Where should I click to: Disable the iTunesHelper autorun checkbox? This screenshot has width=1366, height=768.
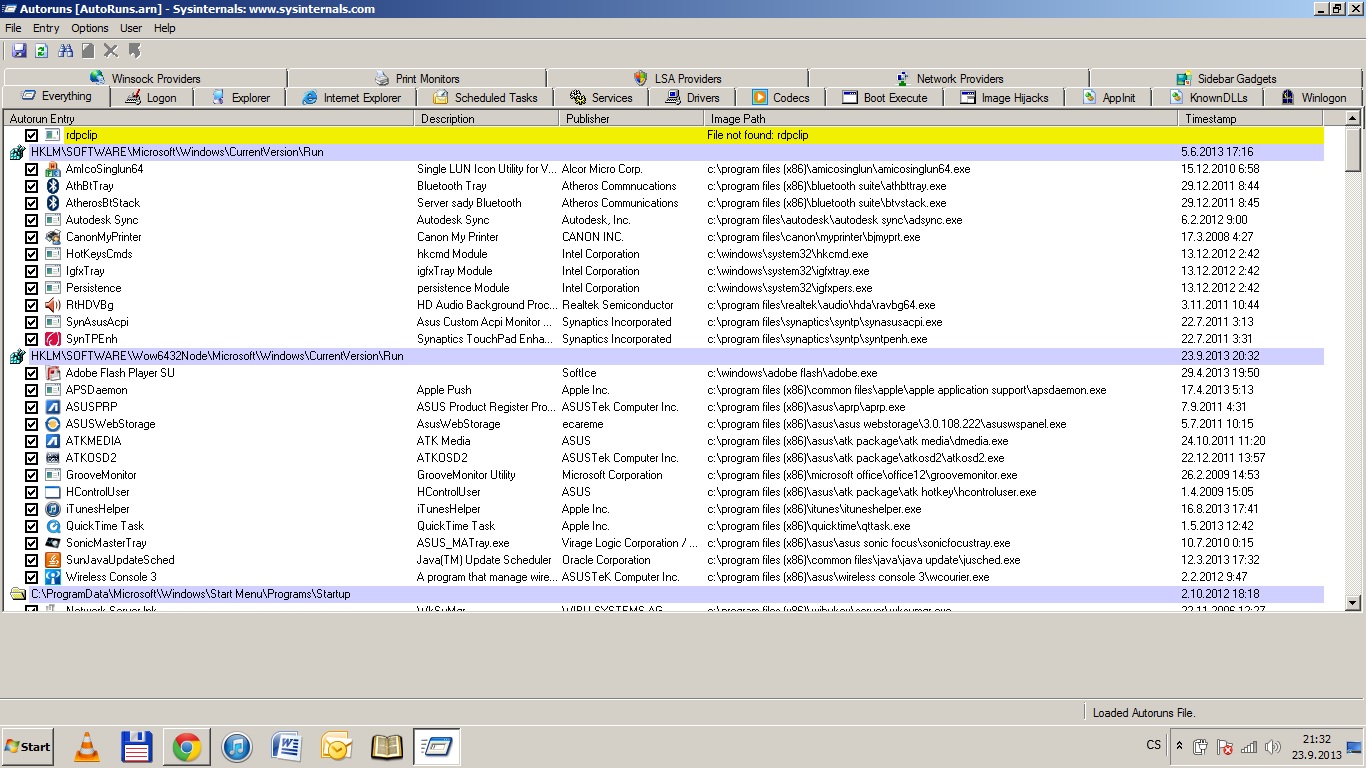coord(32,509)
